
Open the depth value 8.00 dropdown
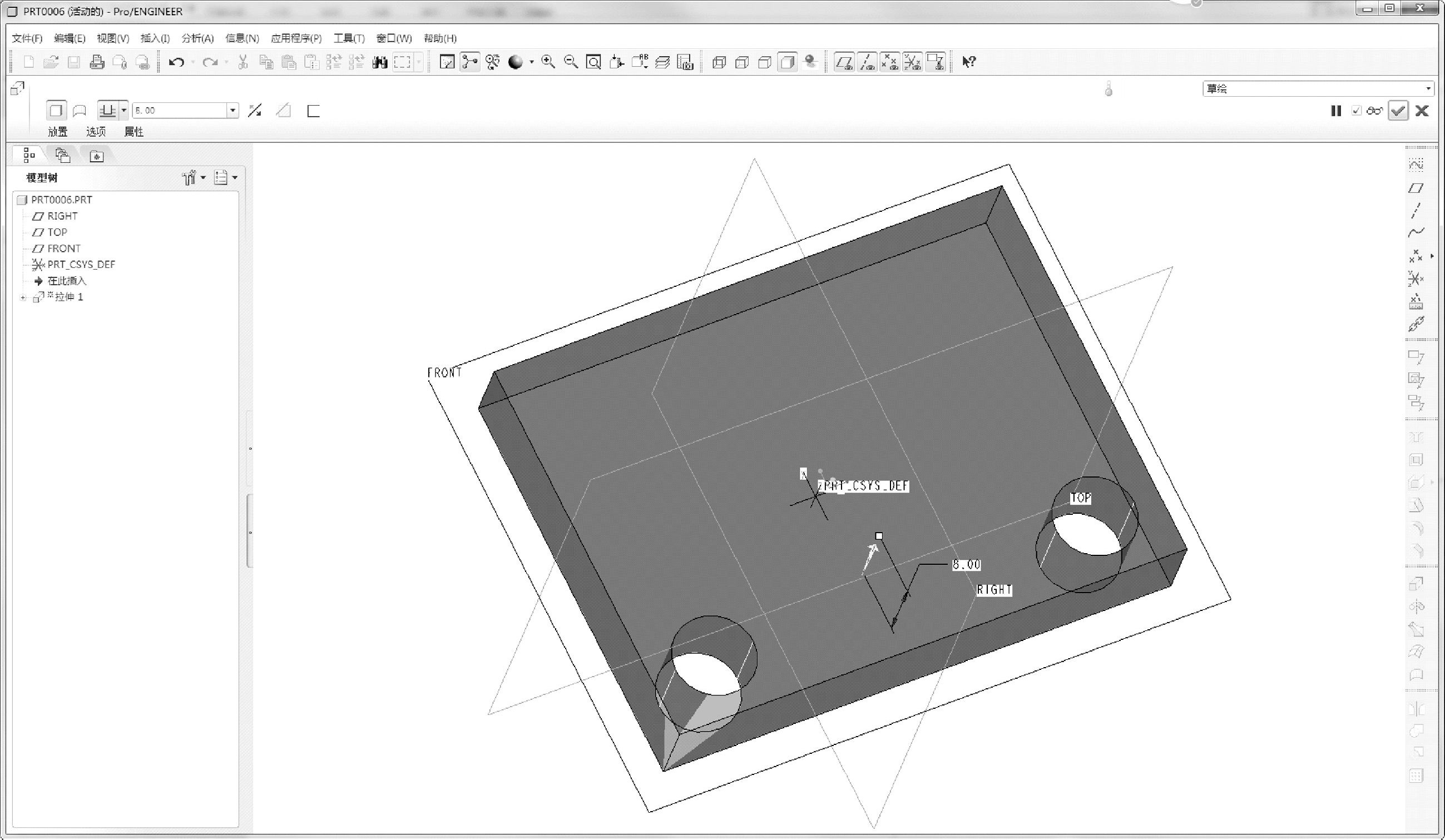pyautogui.click(x=232, y=111)
